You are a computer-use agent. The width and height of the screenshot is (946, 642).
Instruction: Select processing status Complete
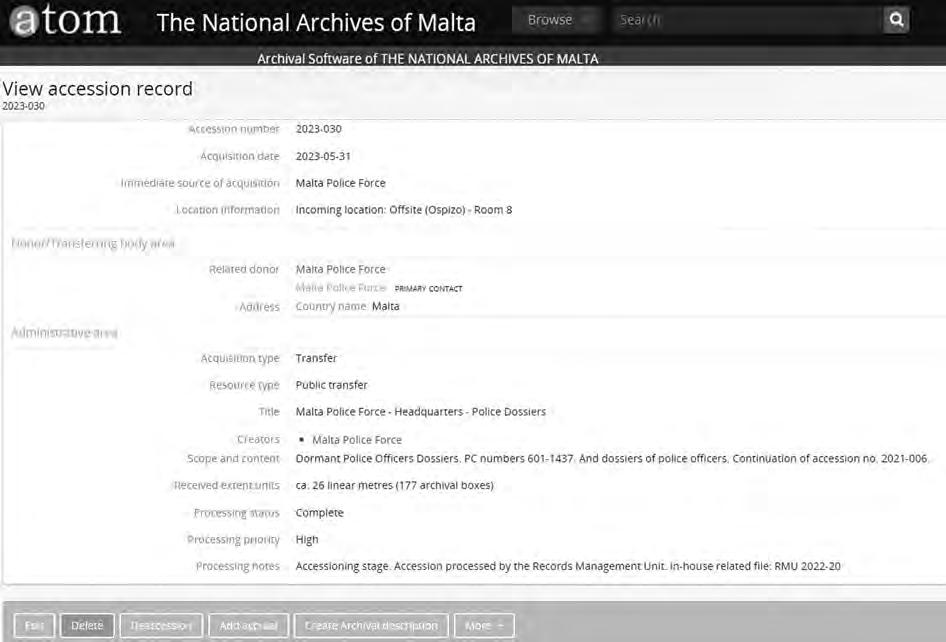tap(319, 513)
